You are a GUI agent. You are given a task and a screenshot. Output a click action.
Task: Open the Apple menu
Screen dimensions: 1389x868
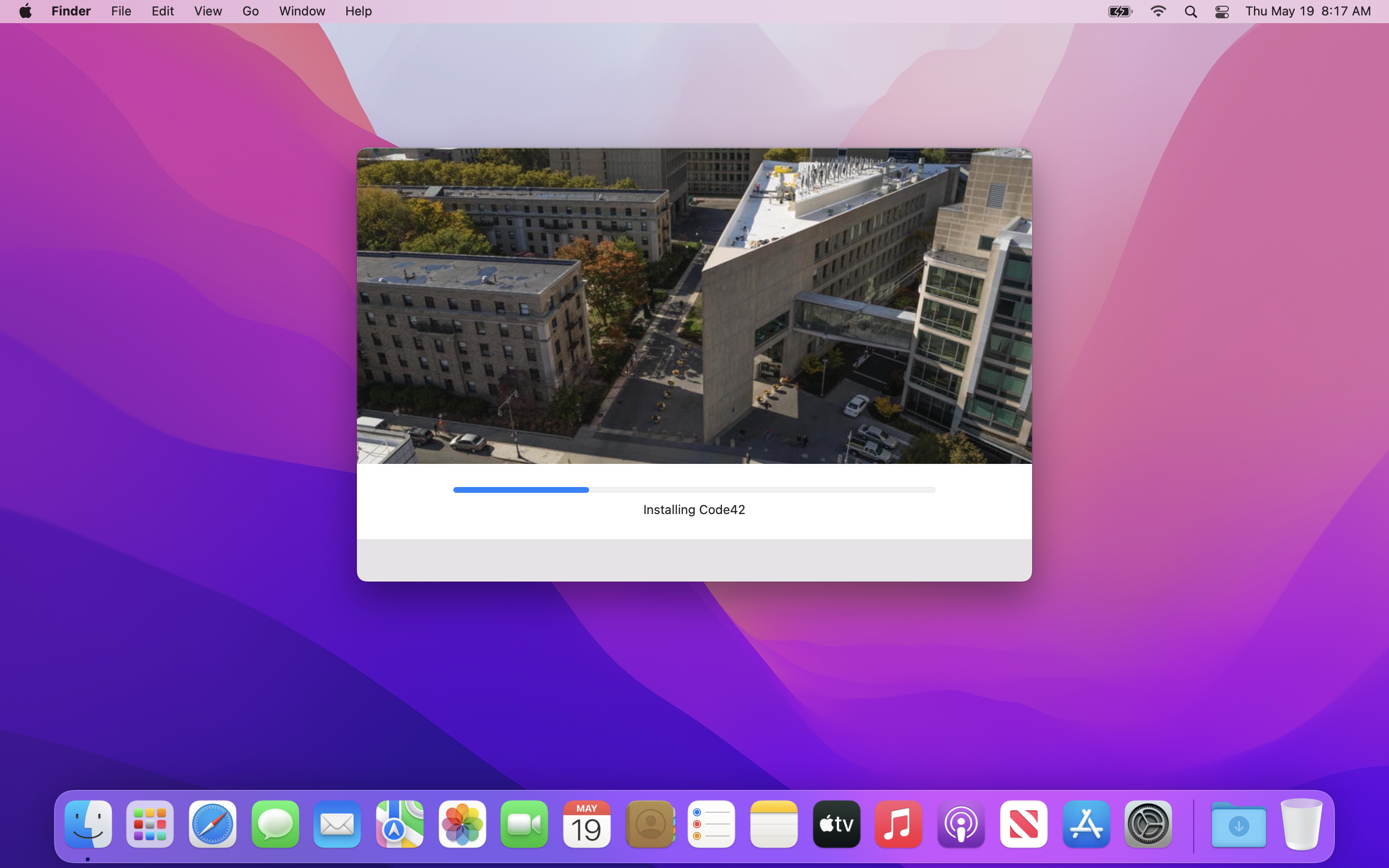25,11
